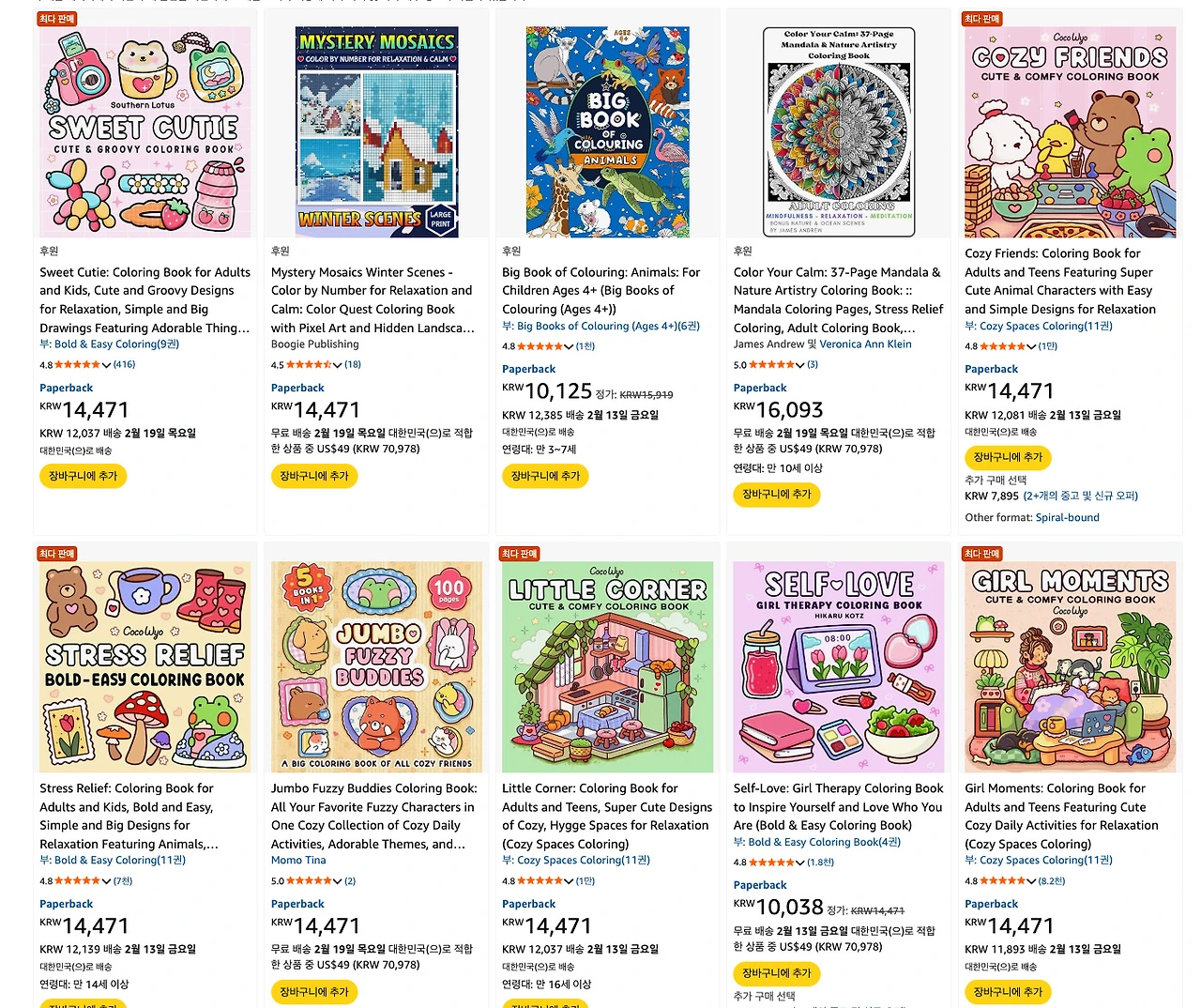The width and height of the screenshot is (1201, 1008).
Task: Select Paperback format under Stress Relief
Action: point(66,903)
